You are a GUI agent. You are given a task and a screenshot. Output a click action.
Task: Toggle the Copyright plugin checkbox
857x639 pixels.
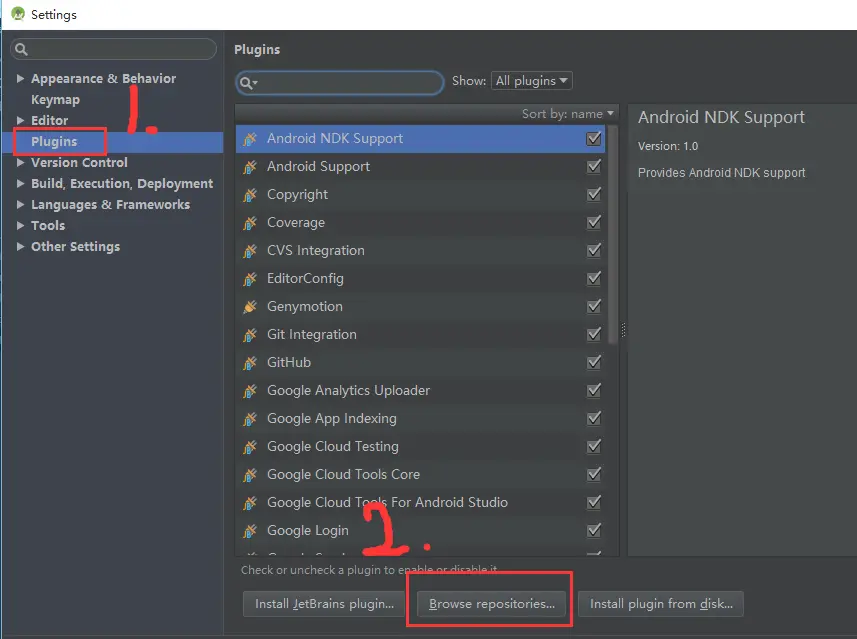tap(594, 194)
